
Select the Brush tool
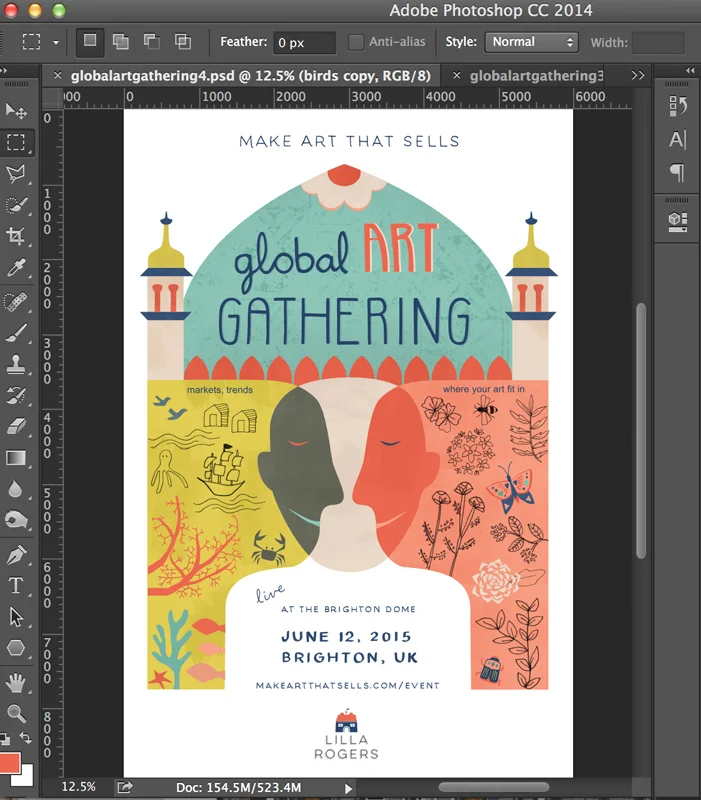[x=16, y=333]
